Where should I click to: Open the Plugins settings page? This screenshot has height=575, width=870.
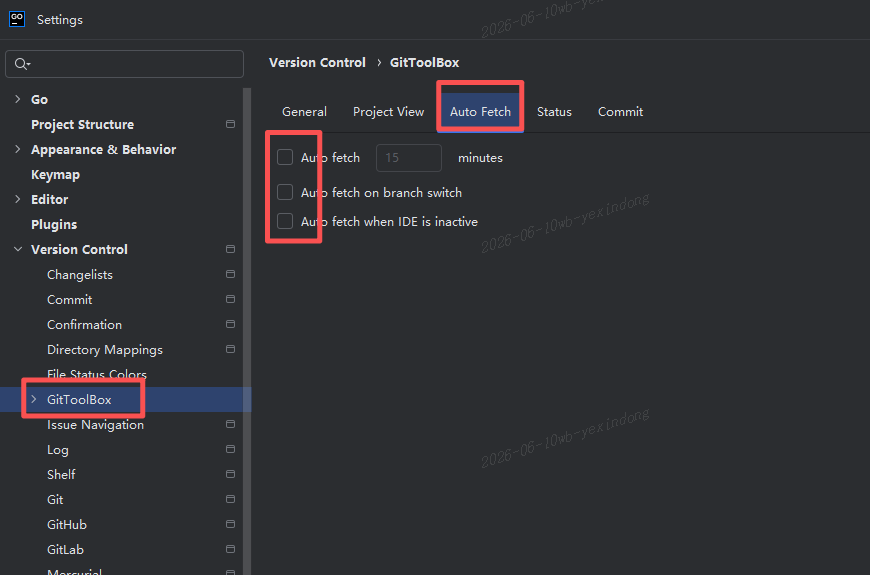[x=54, y=224]
